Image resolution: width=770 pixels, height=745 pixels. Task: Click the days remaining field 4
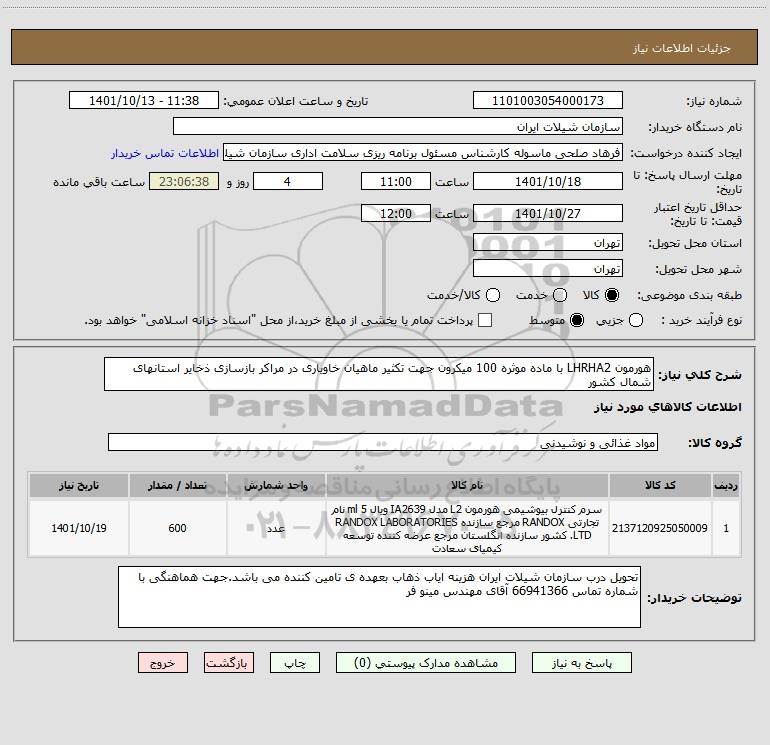pyautogui.click(x=288, y=181)
